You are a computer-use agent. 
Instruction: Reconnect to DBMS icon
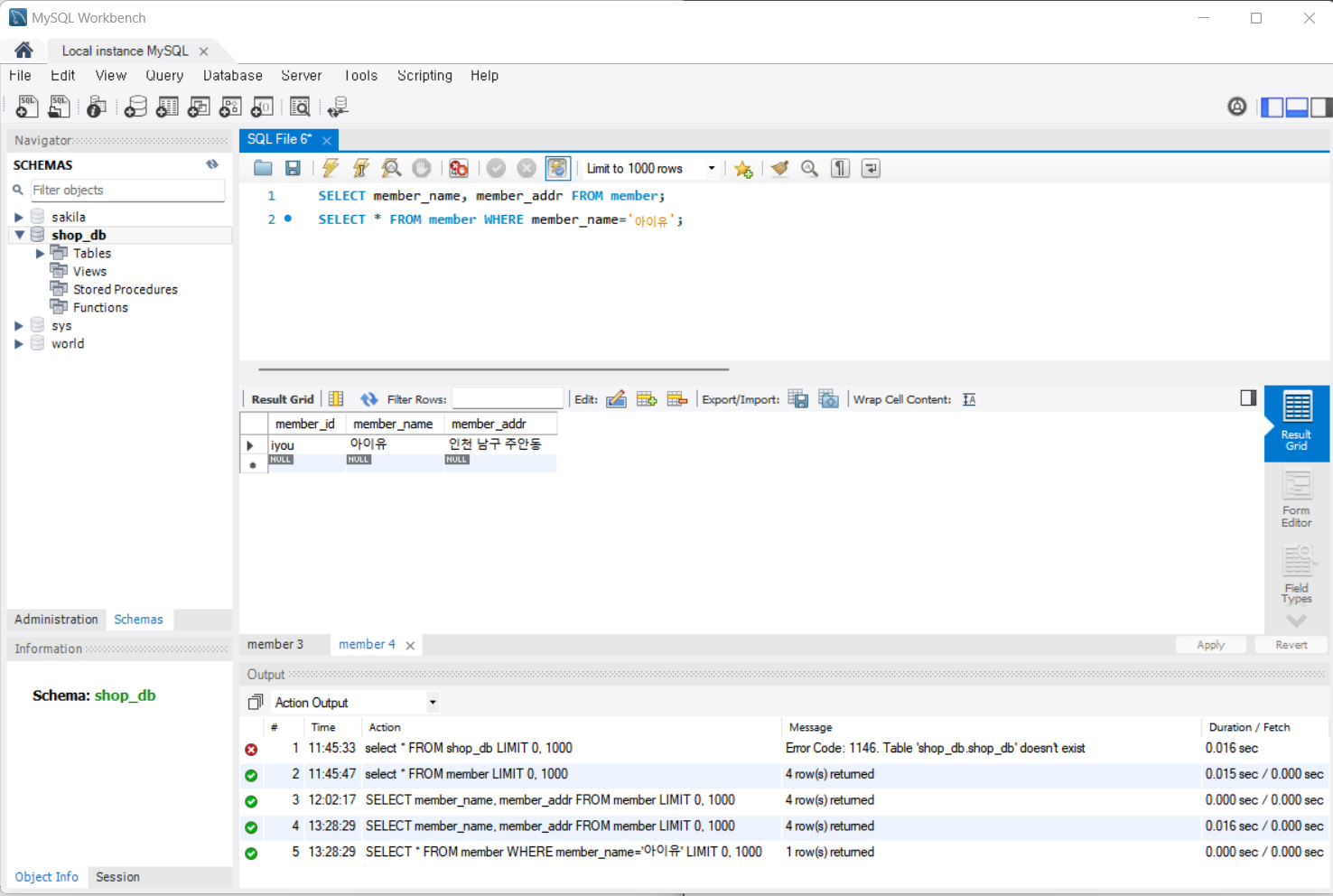(339, 107)
